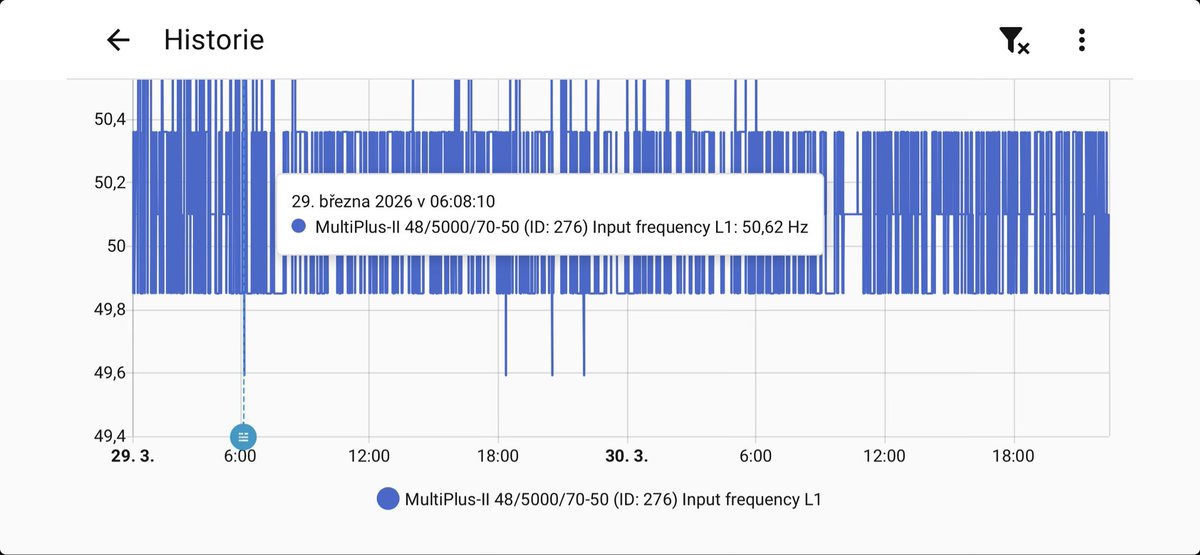The width and height of the screenshot is (1200, 555).
Task: Click the round chart cursor marker icon
Action: [243, 437]
